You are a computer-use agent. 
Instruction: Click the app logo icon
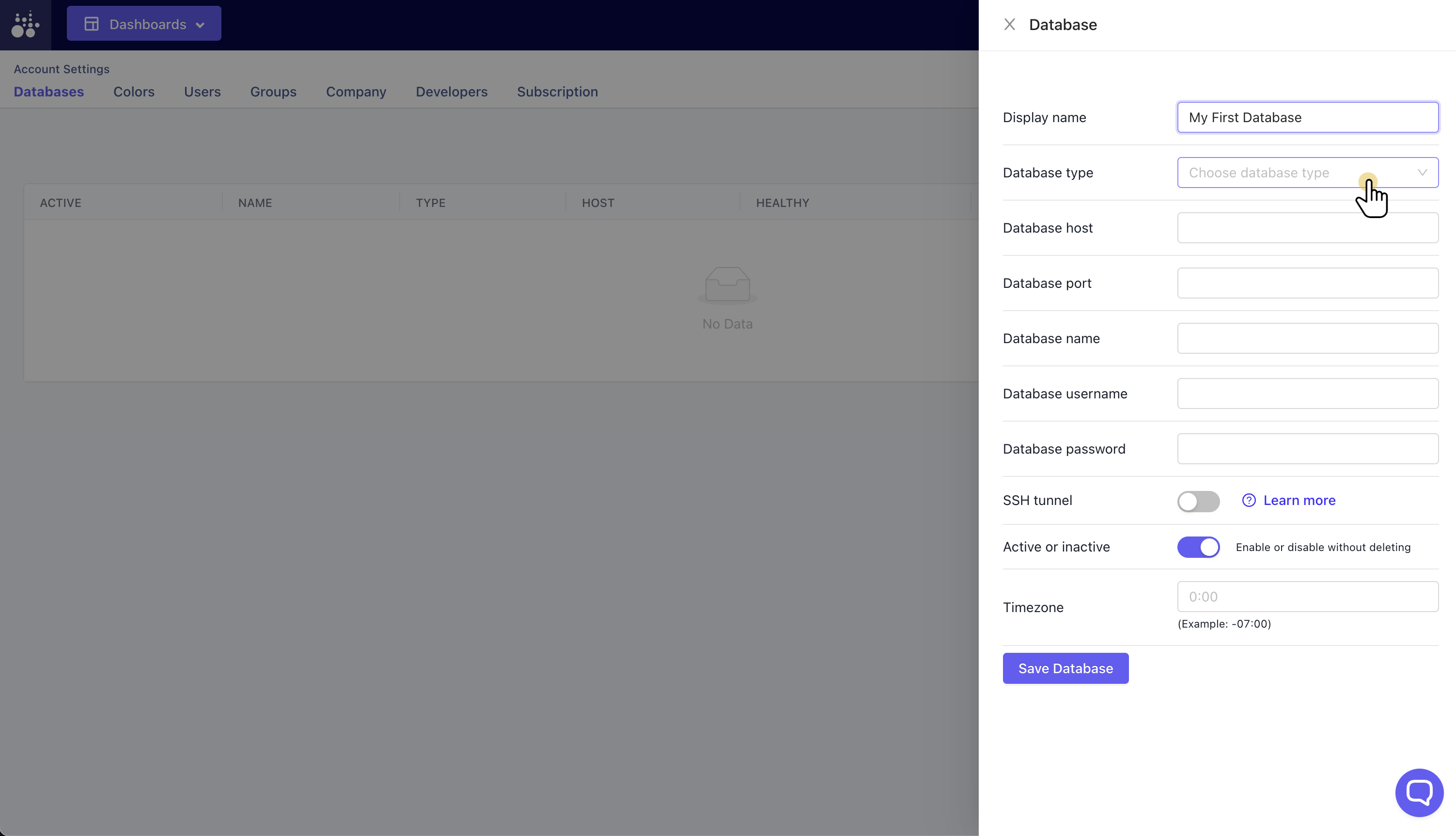25,25
